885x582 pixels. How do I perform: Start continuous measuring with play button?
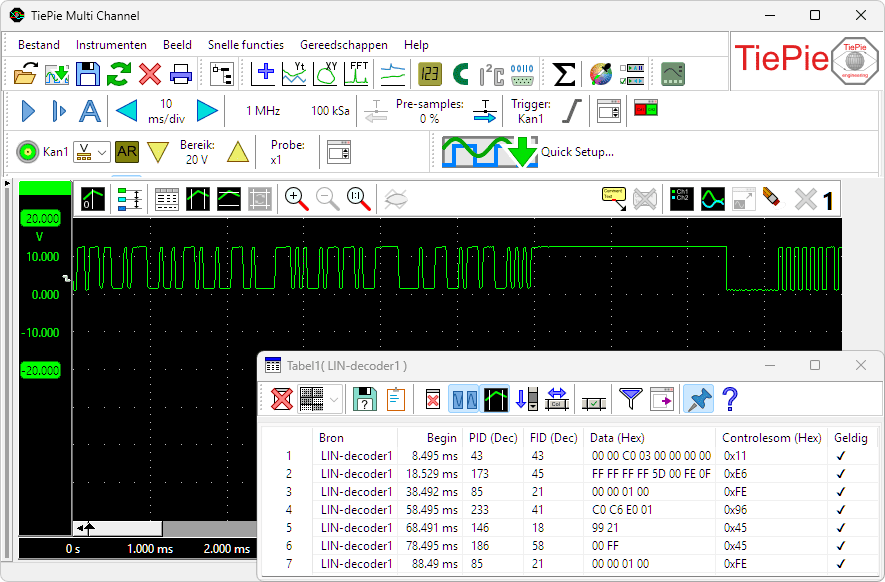pos(28,111)
